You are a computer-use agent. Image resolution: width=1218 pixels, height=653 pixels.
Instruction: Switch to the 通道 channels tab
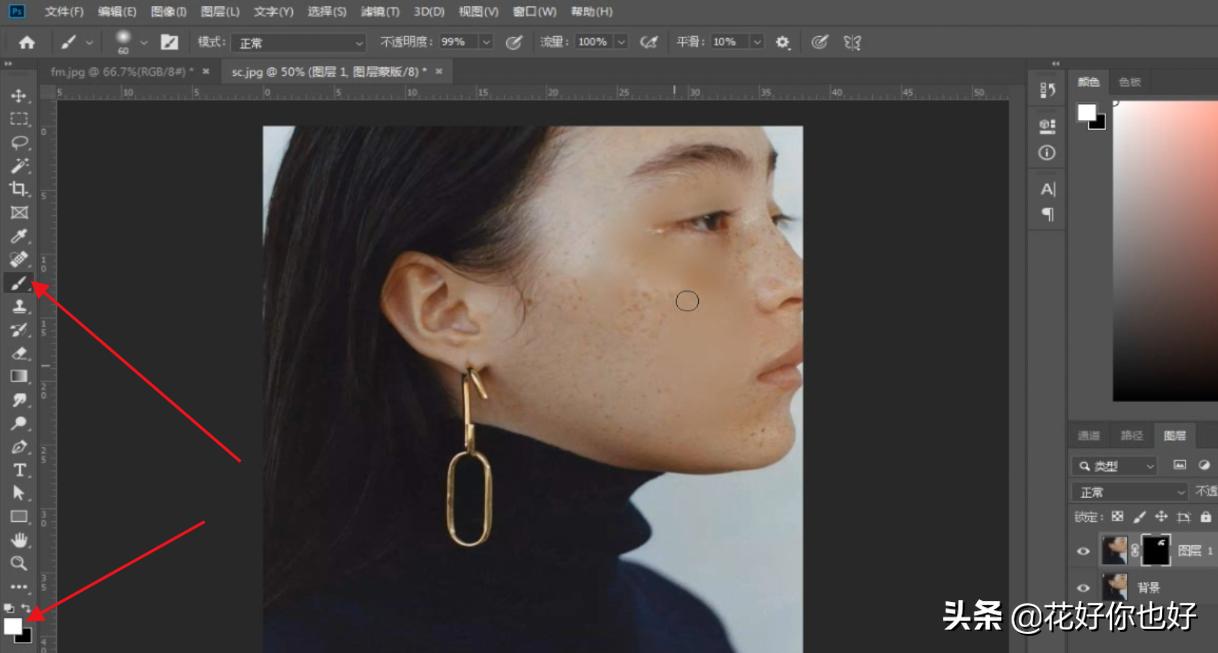coord(1088,435)
